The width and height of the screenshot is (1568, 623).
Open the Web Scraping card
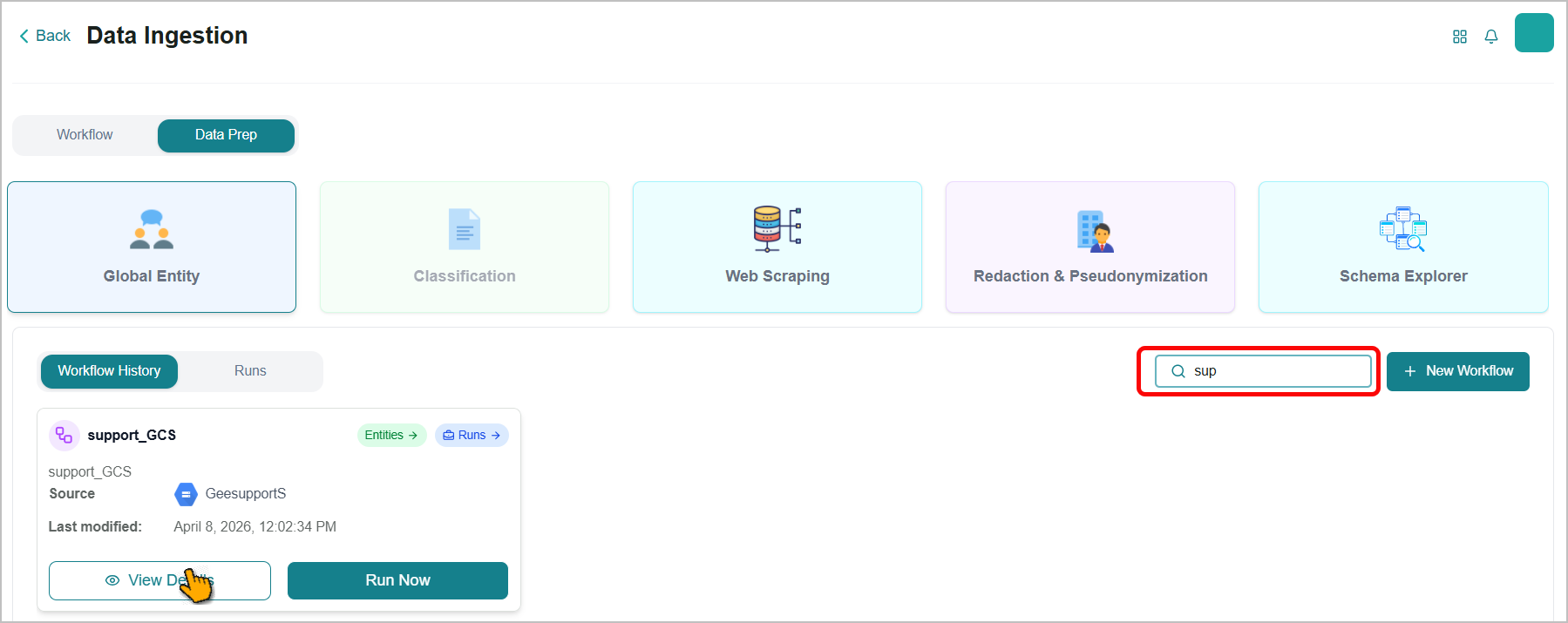777,247
